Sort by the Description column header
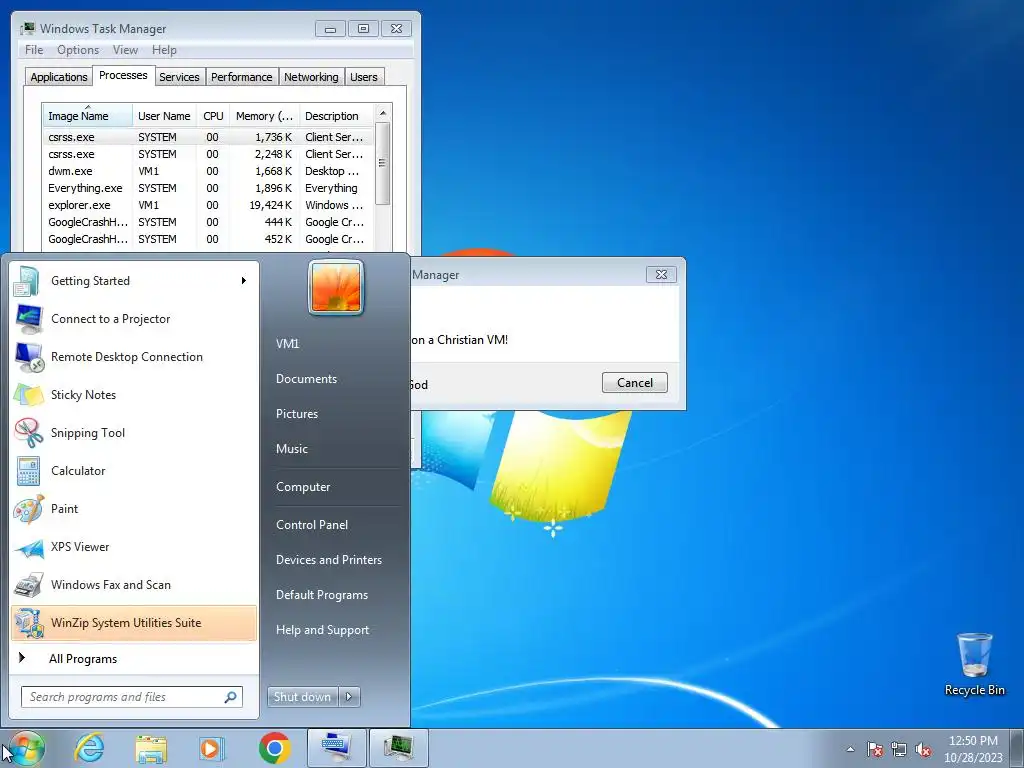The width and height of the screenshot is (1024, 768). [x=336, y=116]
